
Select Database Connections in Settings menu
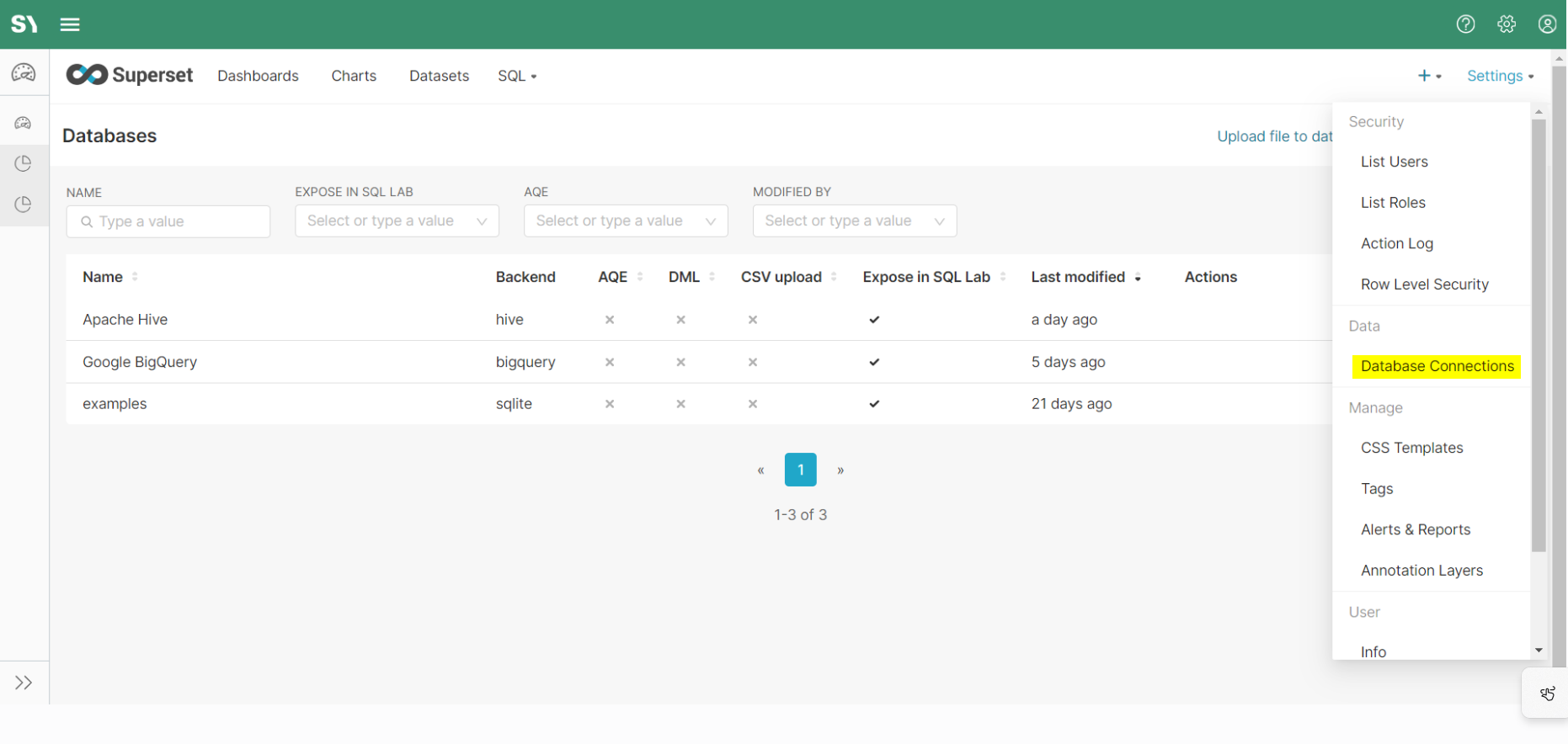(1437, 366)
